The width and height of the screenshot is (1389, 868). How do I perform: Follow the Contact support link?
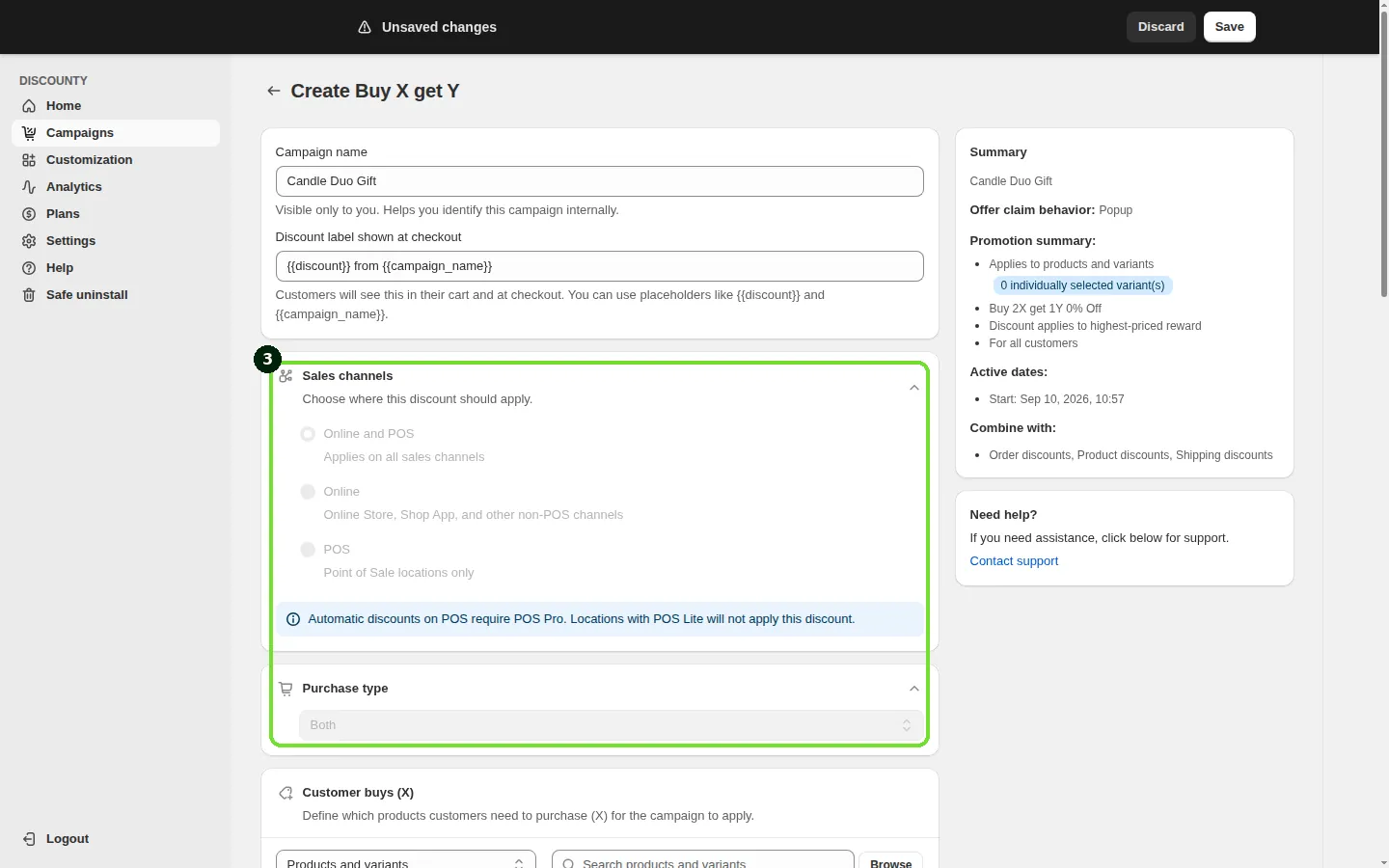coord(1014,561)
